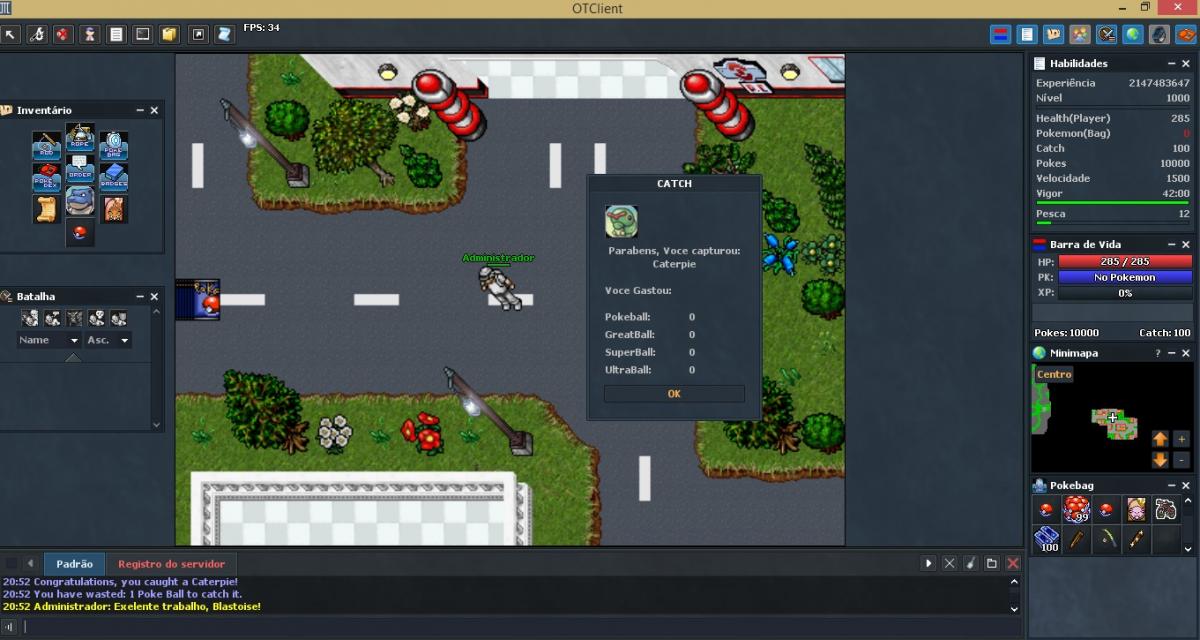Click the arrow cursor icon in top toolbar
The width and height of the screenshot is (1200, 640).
pos(11,34)
